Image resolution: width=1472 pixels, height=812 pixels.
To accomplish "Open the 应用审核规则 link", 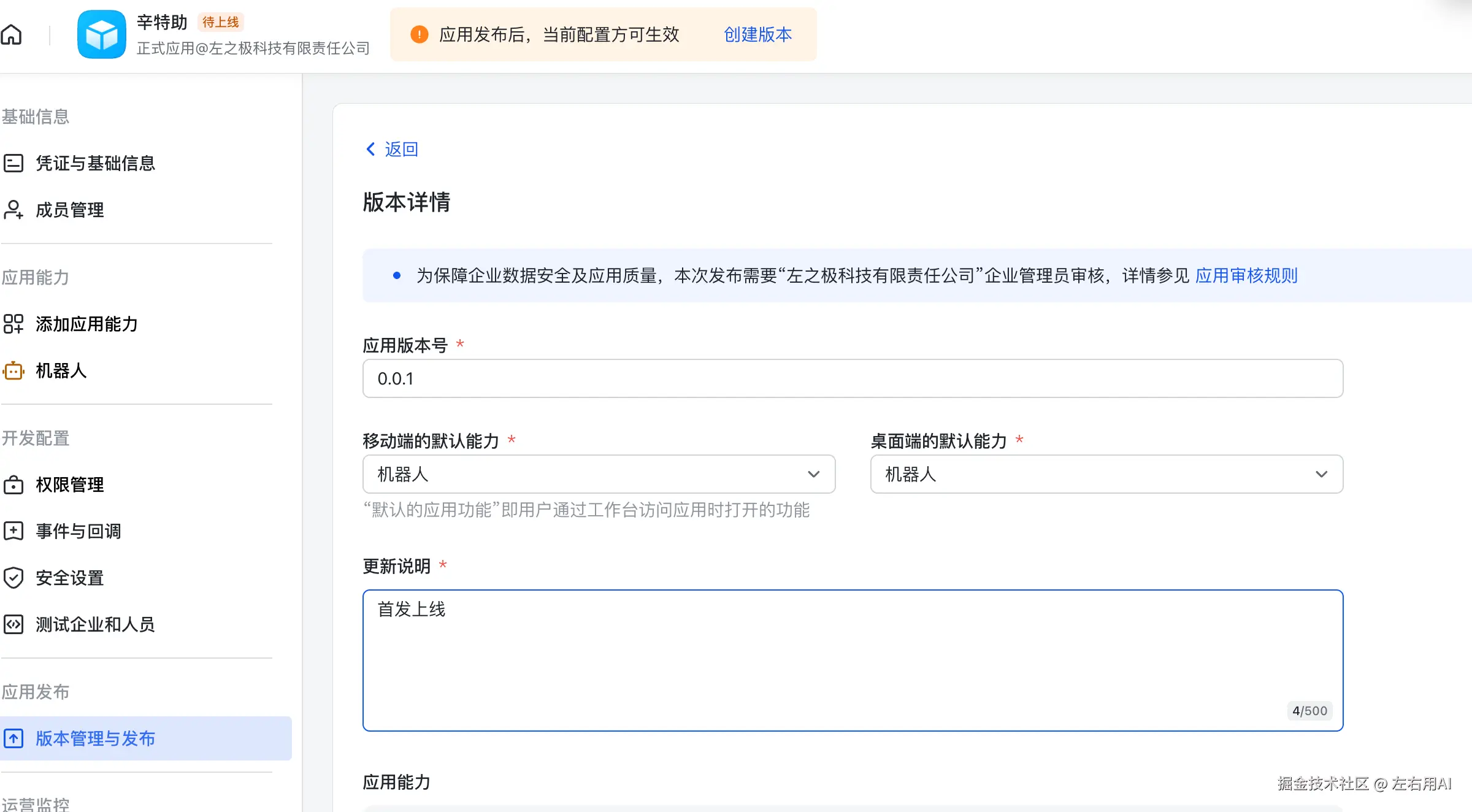I will tap(1246, 275).
